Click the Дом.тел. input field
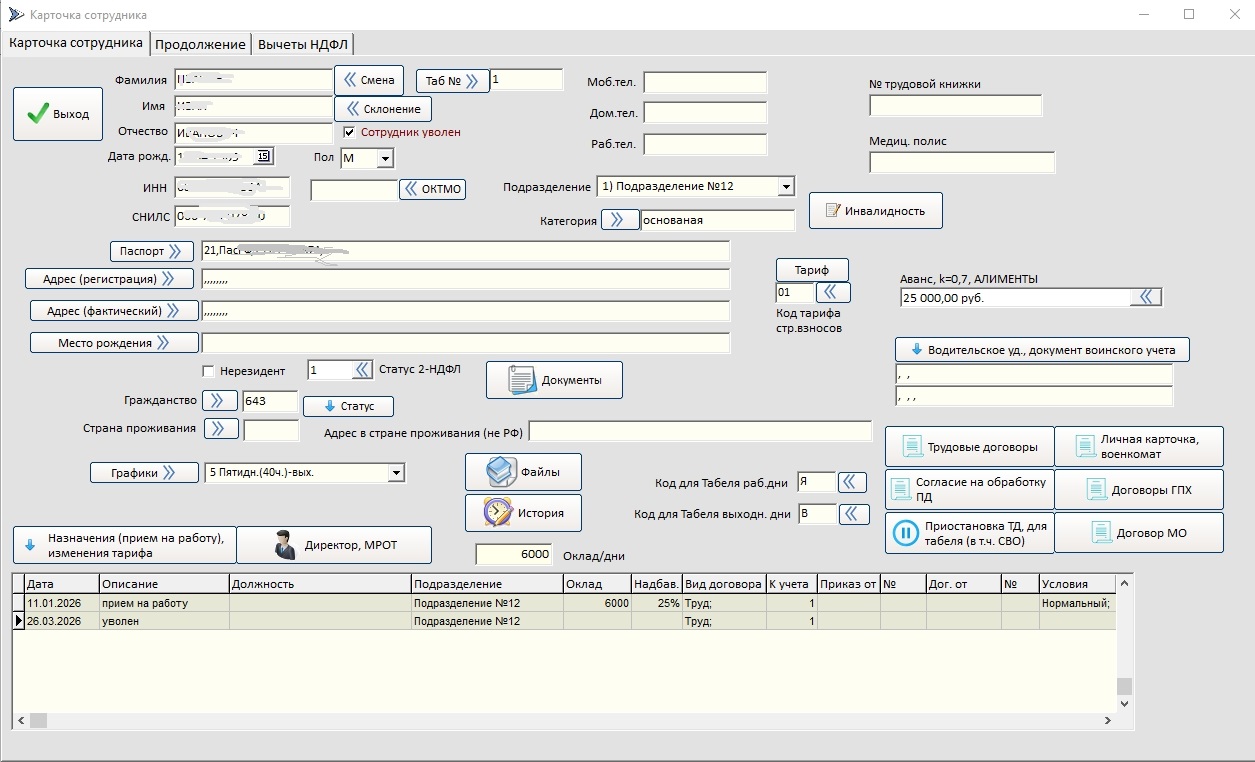This screenshot has height=762, width=1255. [705, 113]
